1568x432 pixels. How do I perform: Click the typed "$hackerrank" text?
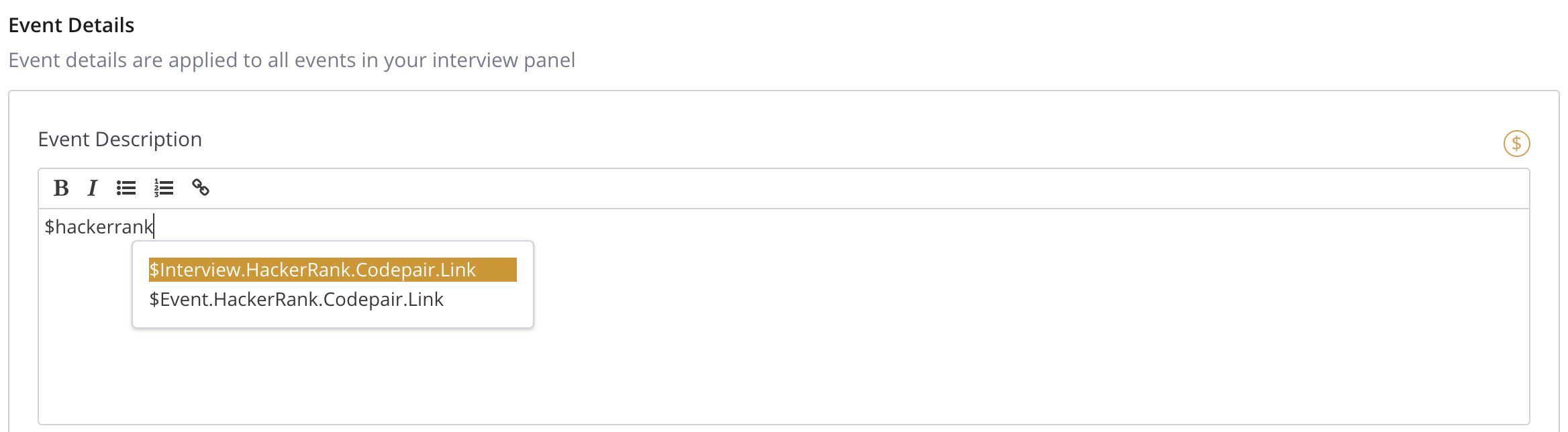pos(98,227)
